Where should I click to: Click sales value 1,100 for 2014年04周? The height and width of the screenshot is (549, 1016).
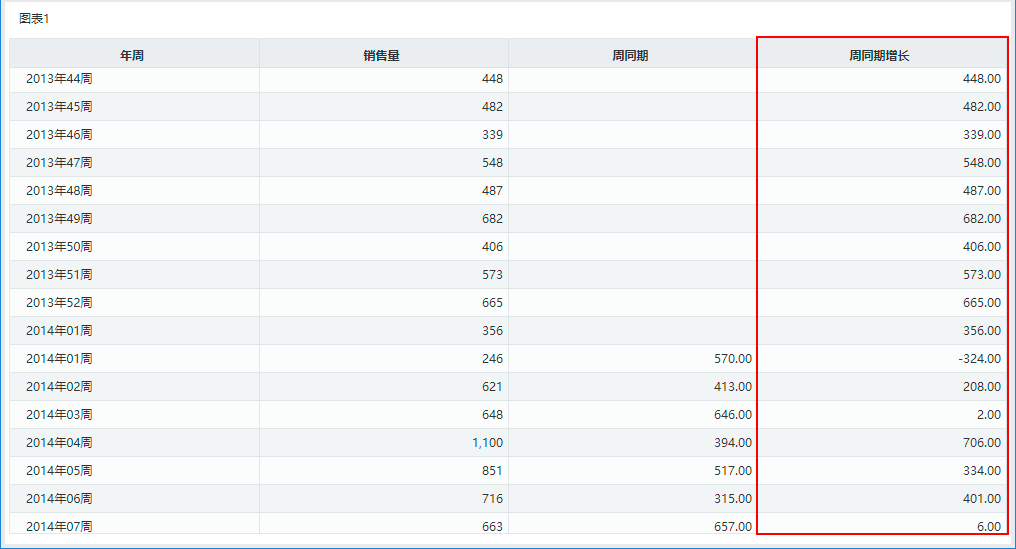(x=487, y=442)
